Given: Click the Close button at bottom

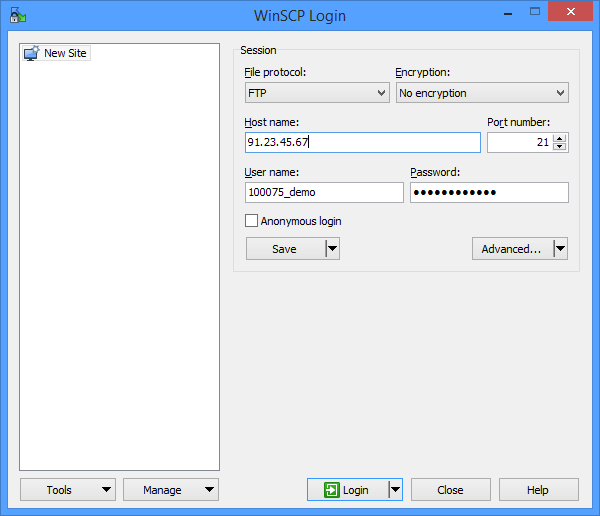Looking at the screenshot, I should pyautogui.click(x=450, y=490).
